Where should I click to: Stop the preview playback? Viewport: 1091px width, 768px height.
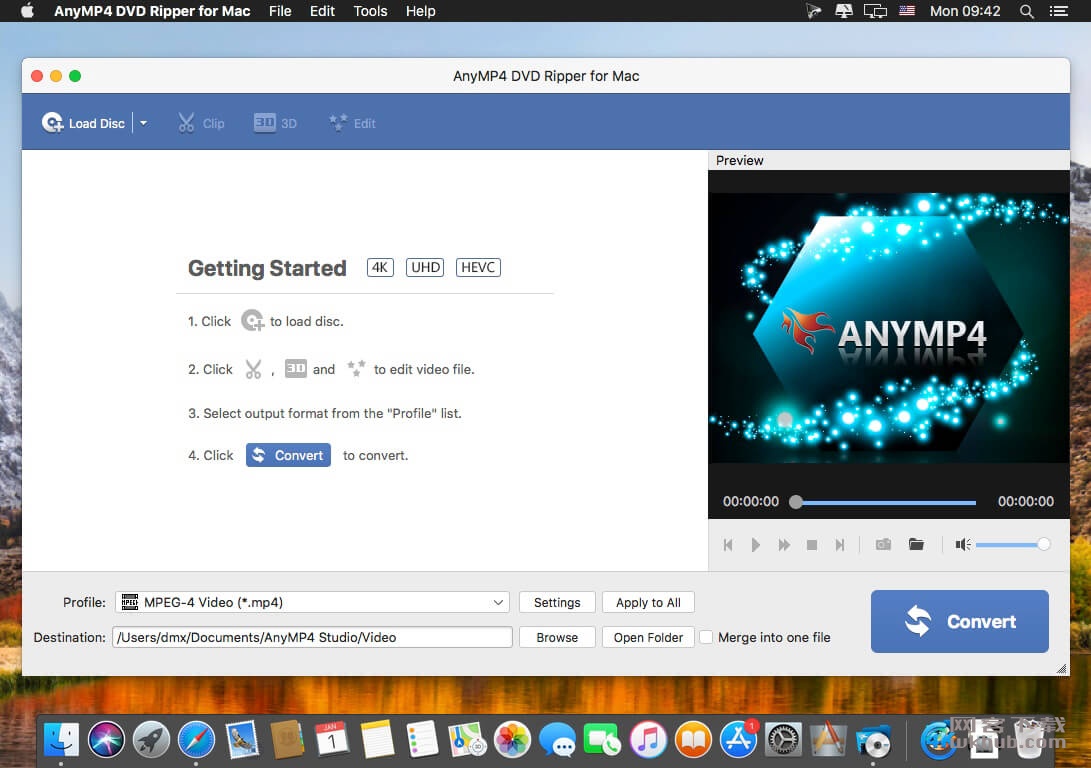pyautogui.click(x=811, y=545)
